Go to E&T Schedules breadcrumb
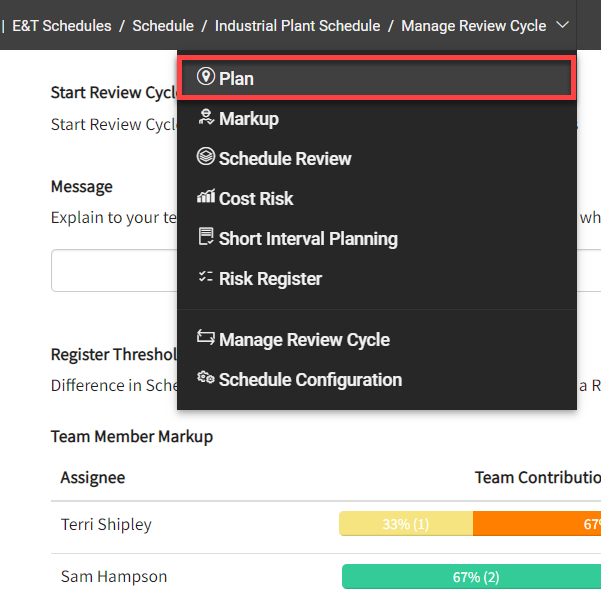 click(x=62, y=26)
